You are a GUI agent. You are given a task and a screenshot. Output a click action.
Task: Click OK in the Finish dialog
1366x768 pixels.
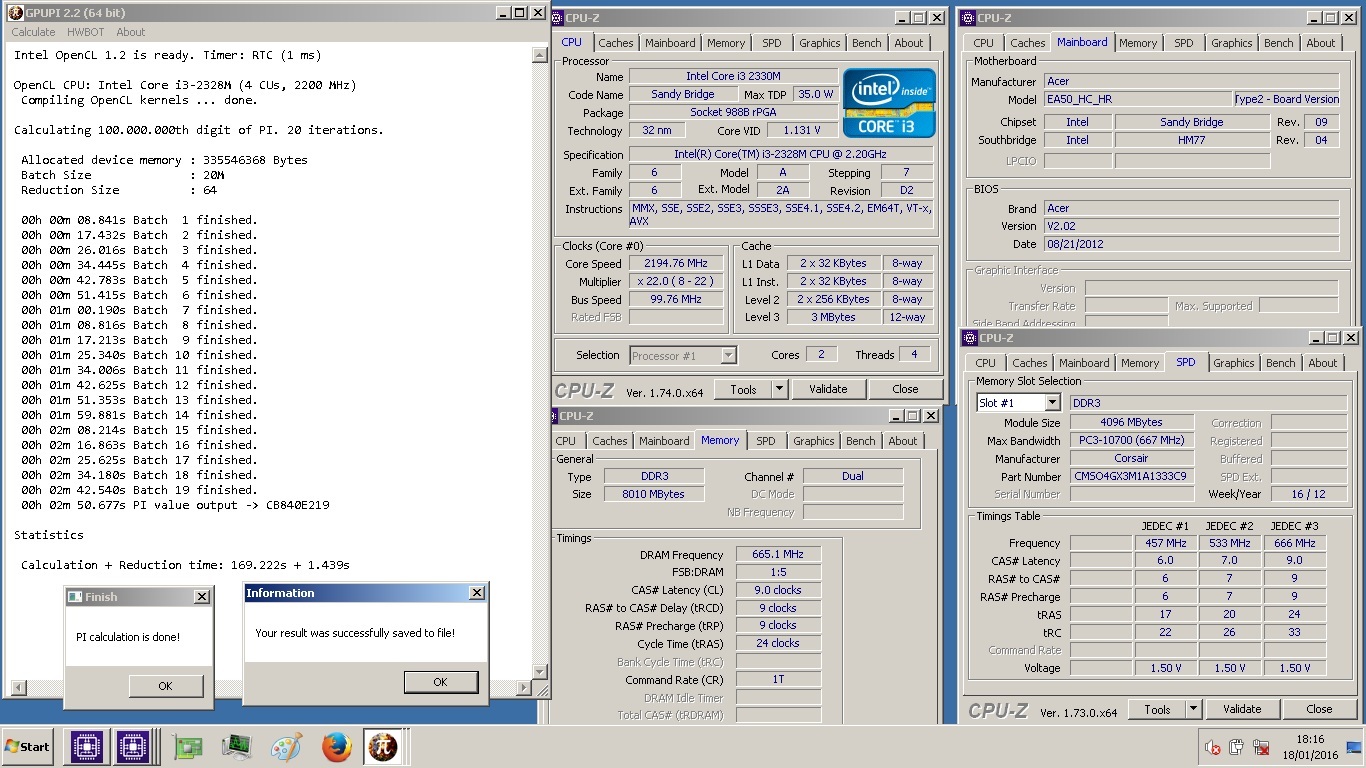165,686
